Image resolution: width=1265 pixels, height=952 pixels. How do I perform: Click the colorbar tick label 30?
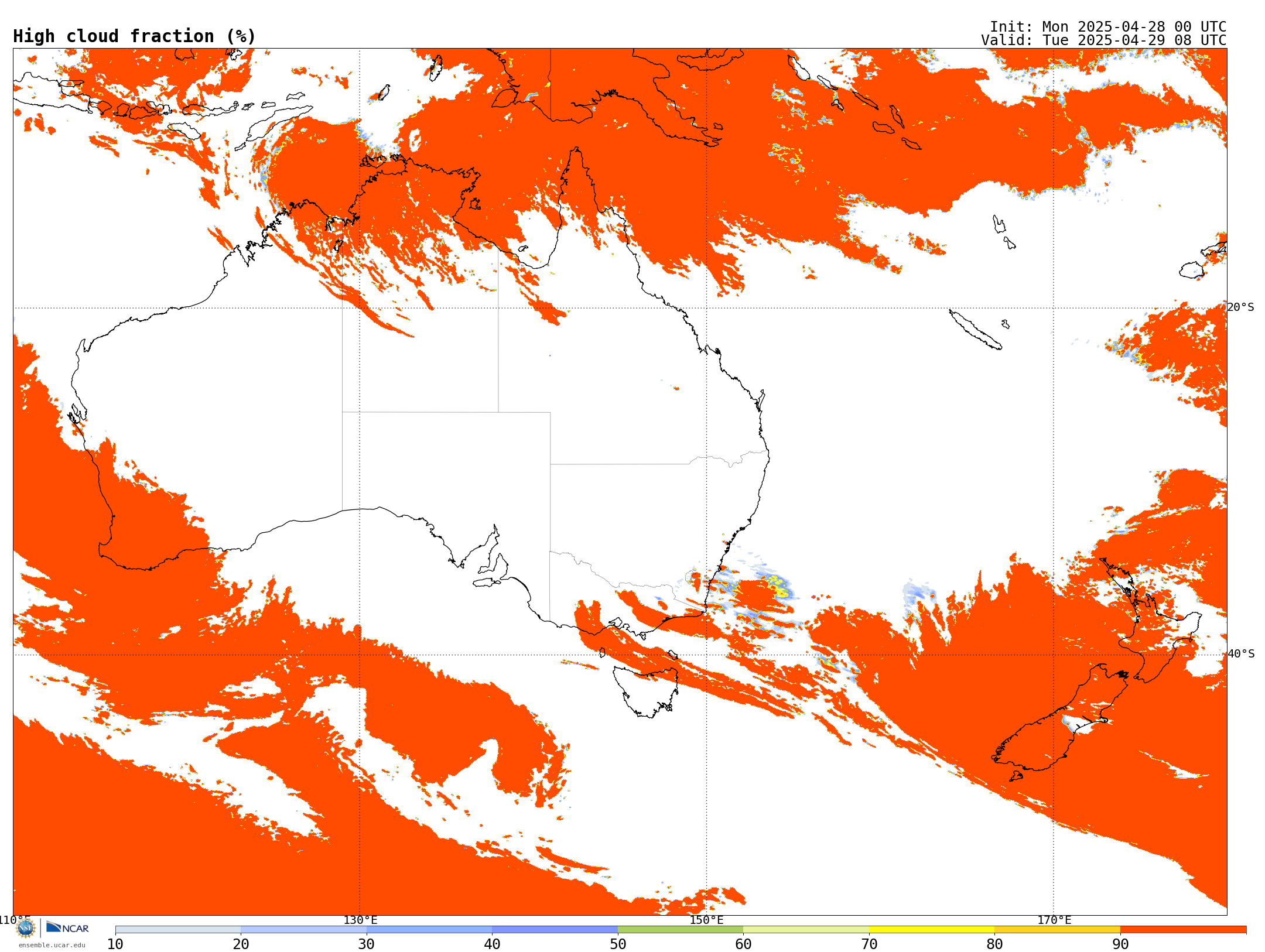(367, 944)
